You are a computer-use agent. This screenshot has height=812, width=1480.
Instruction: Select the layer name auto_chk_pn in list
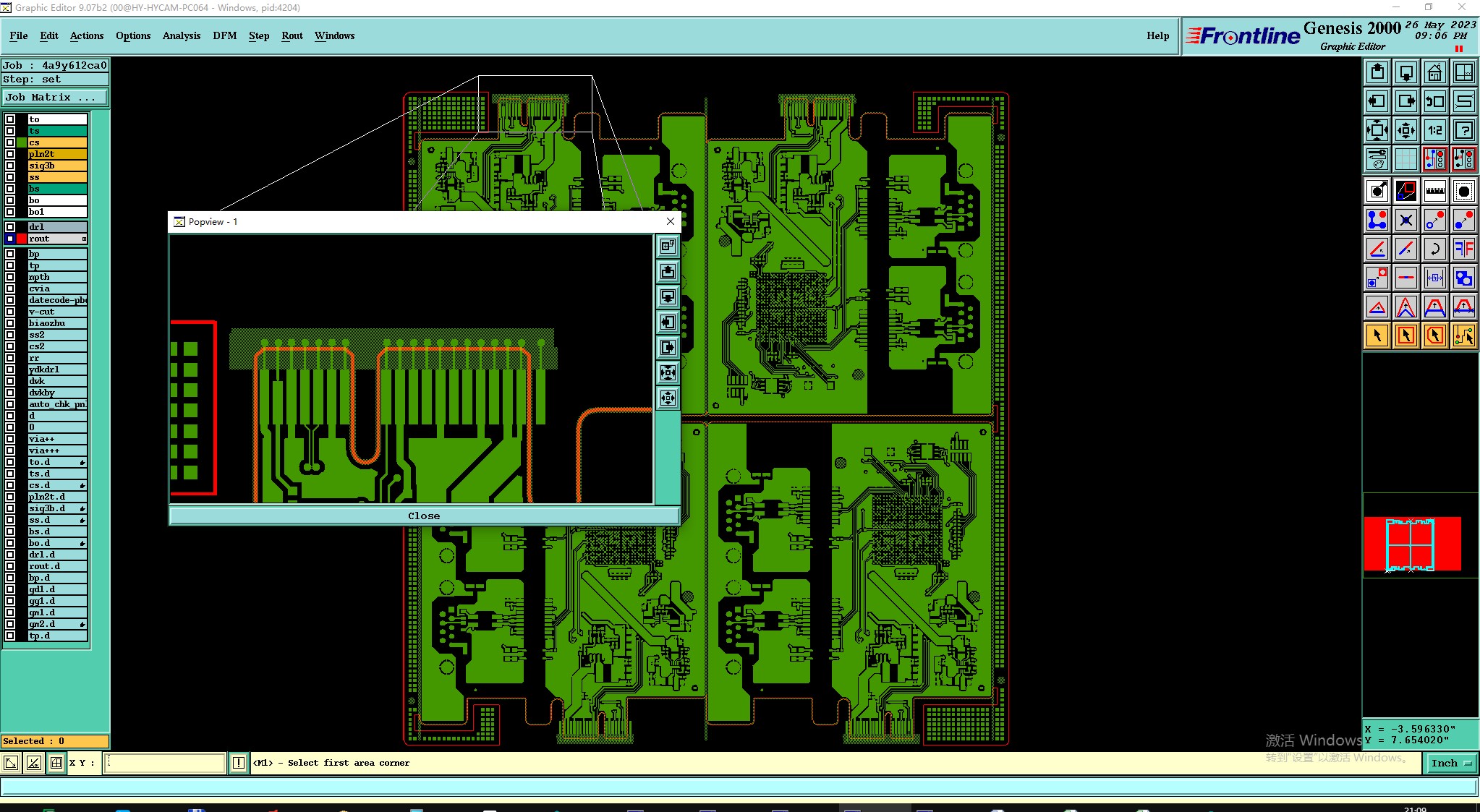click(x=58, y=404)
